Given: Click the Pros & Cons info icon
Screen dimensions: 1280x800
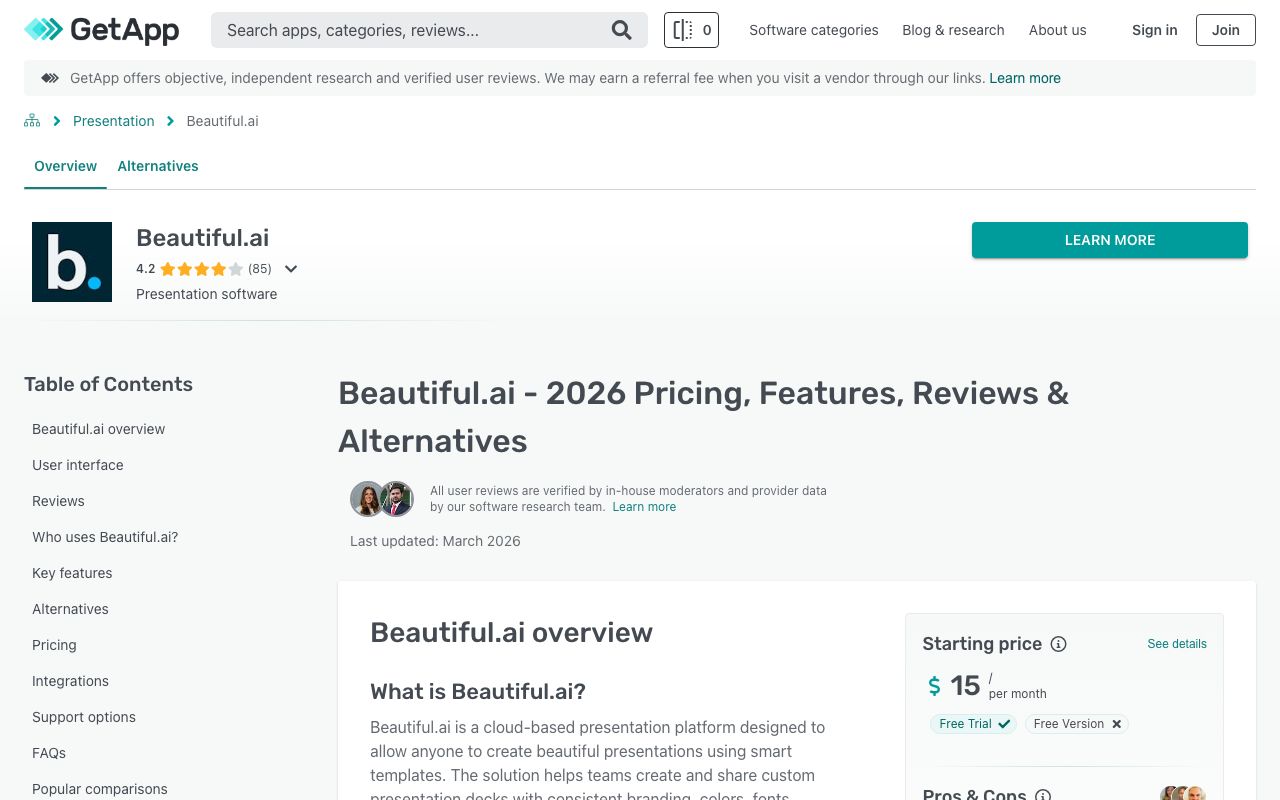Looking at the screenshot, I should click(x=1043, y=796).
